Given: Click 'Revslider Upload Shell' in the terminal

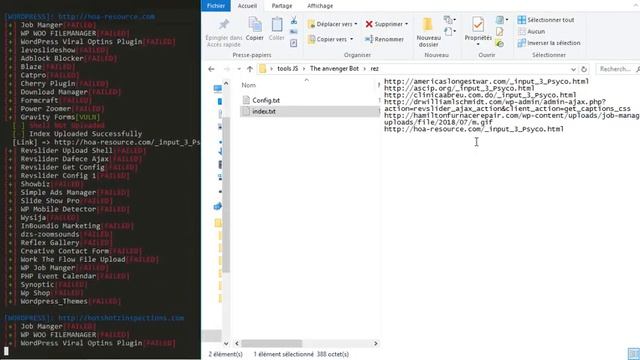Looking at the screenshot, I should tap(67, 151).
